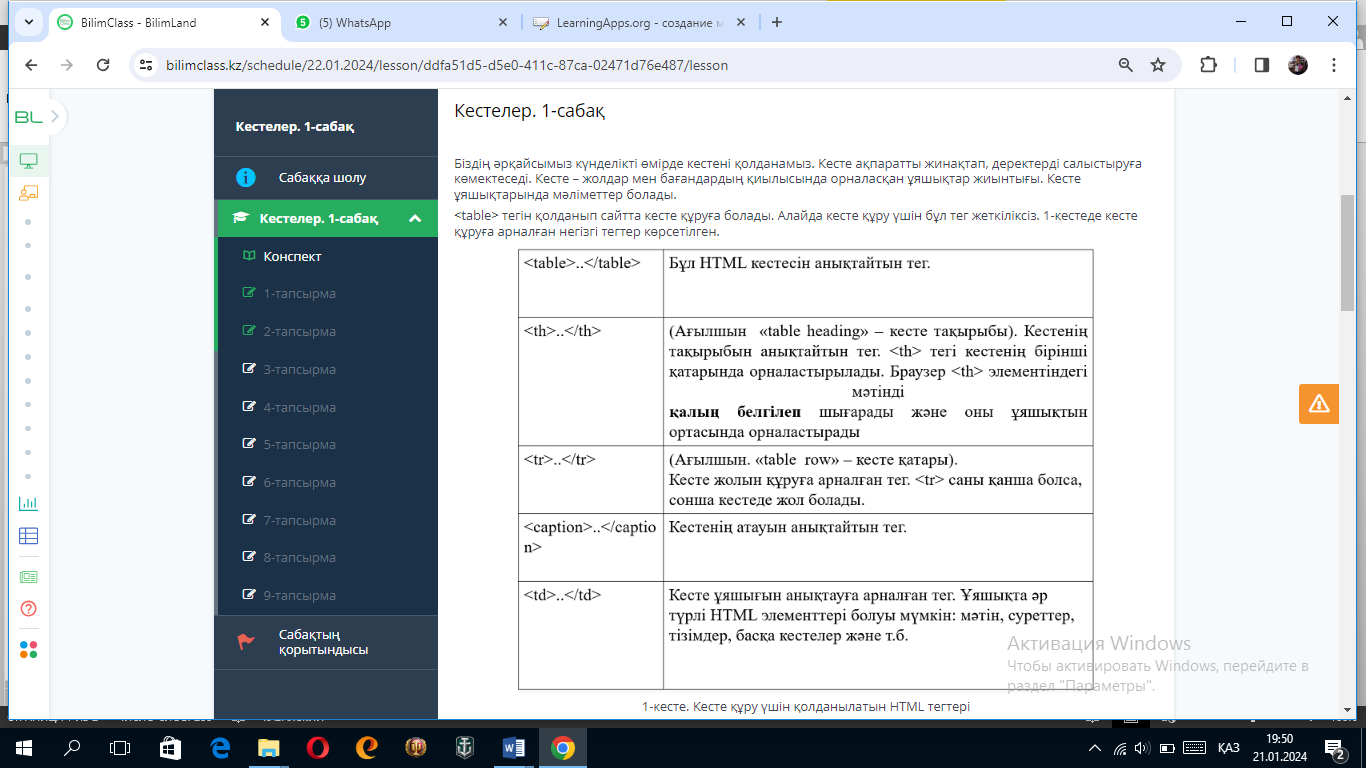The width and height of the screenshot is (1366, 768).
Task: Open the bar chart statistics sidebar icon
Action: coord(28,504)
